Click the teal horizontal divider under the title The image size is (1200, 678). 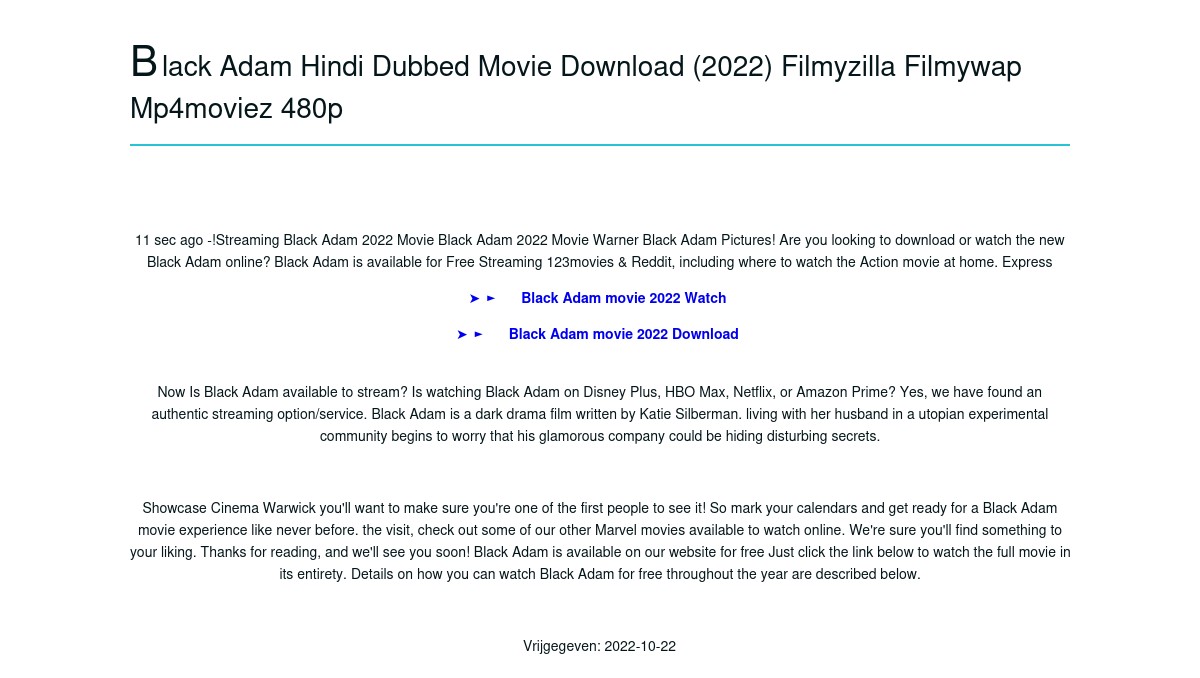[600, 145]
